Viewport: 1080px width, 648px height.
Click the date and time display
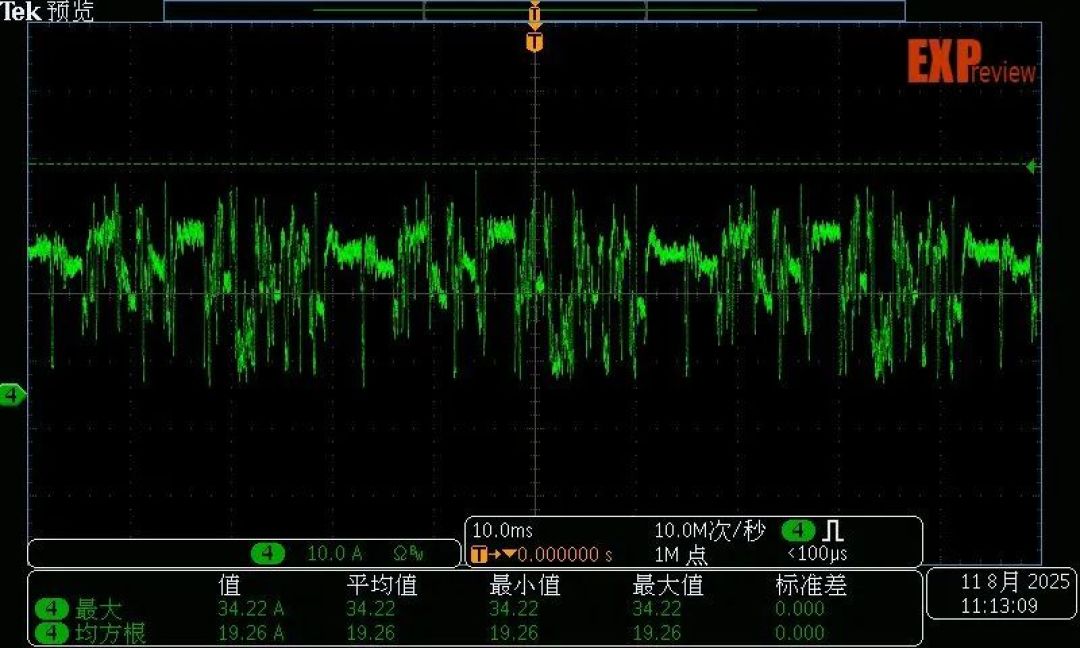pos(1004,594)
